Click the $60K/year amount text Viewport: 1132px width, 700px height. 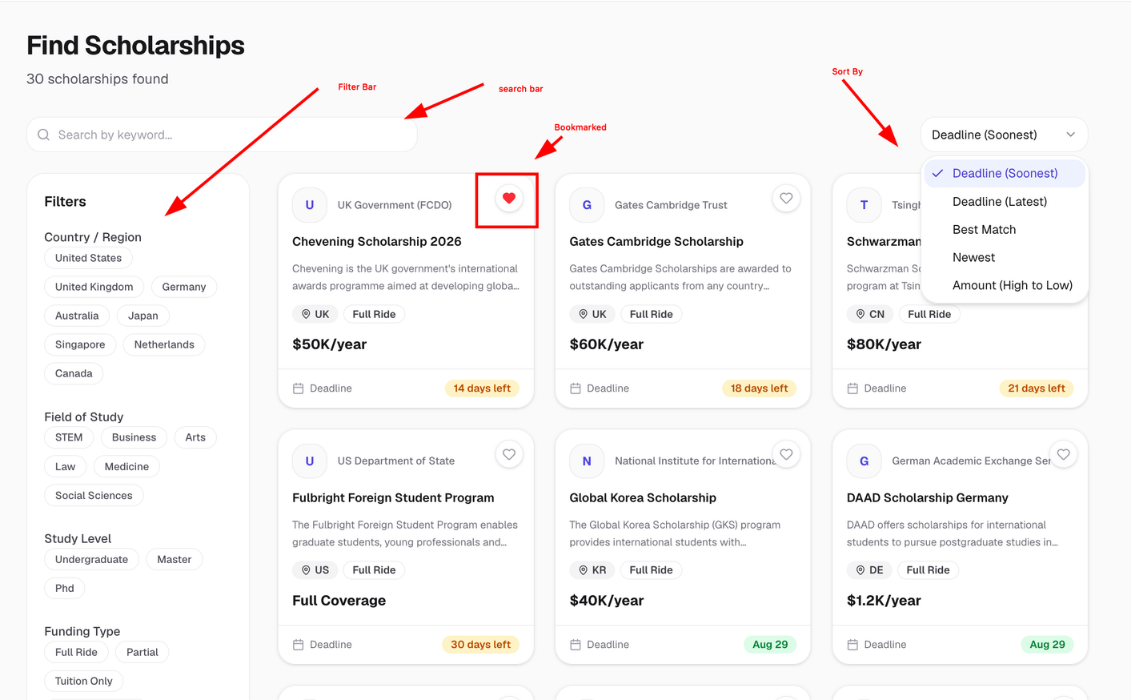click(x=606, y=344)
